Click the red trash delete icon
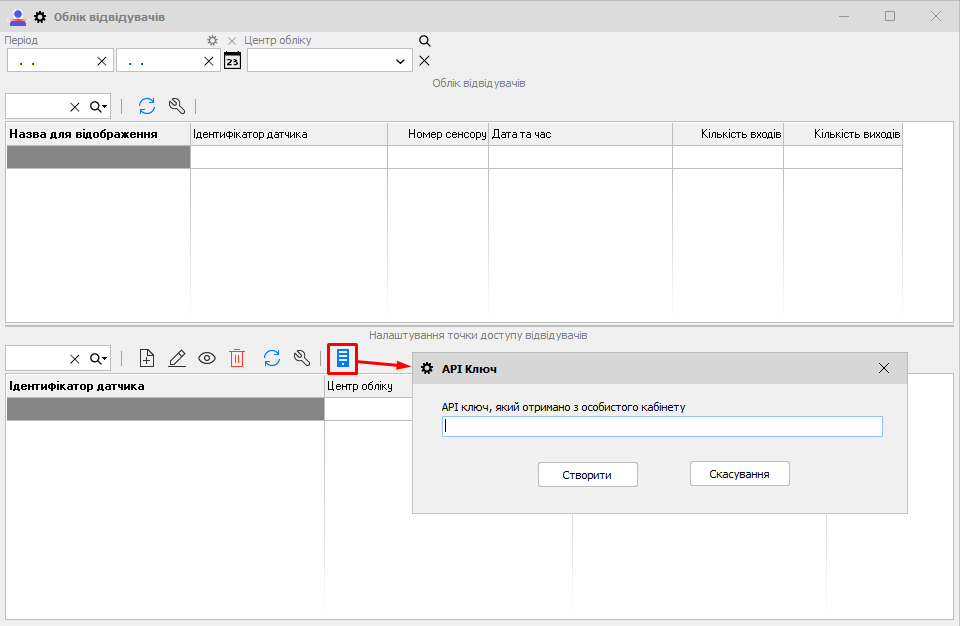Image resolution: width=960 pixels, height=626 pixels. pyautogui.click(x=237, y=358)
